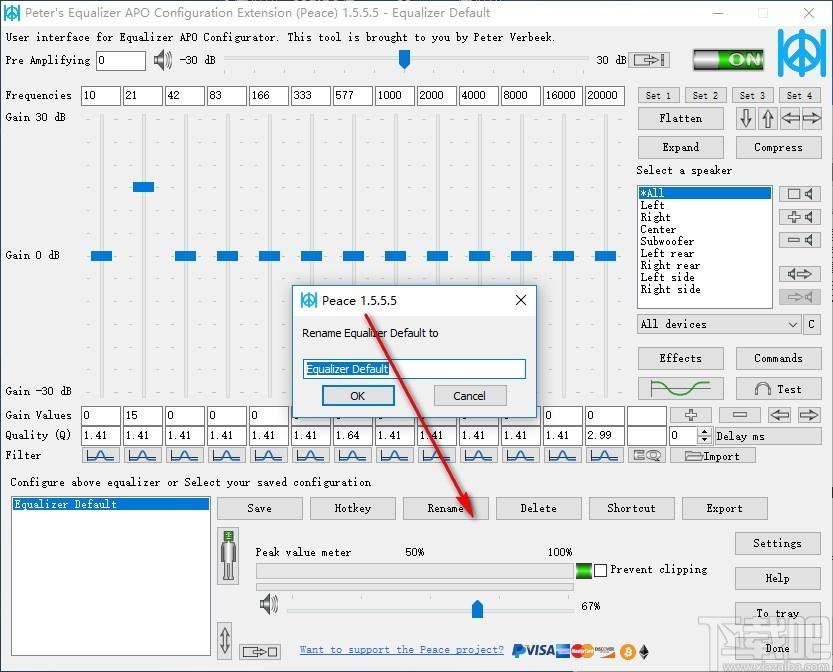833x672 pixels.
Task: Click the Hotkey button
Action: point(353,508)
